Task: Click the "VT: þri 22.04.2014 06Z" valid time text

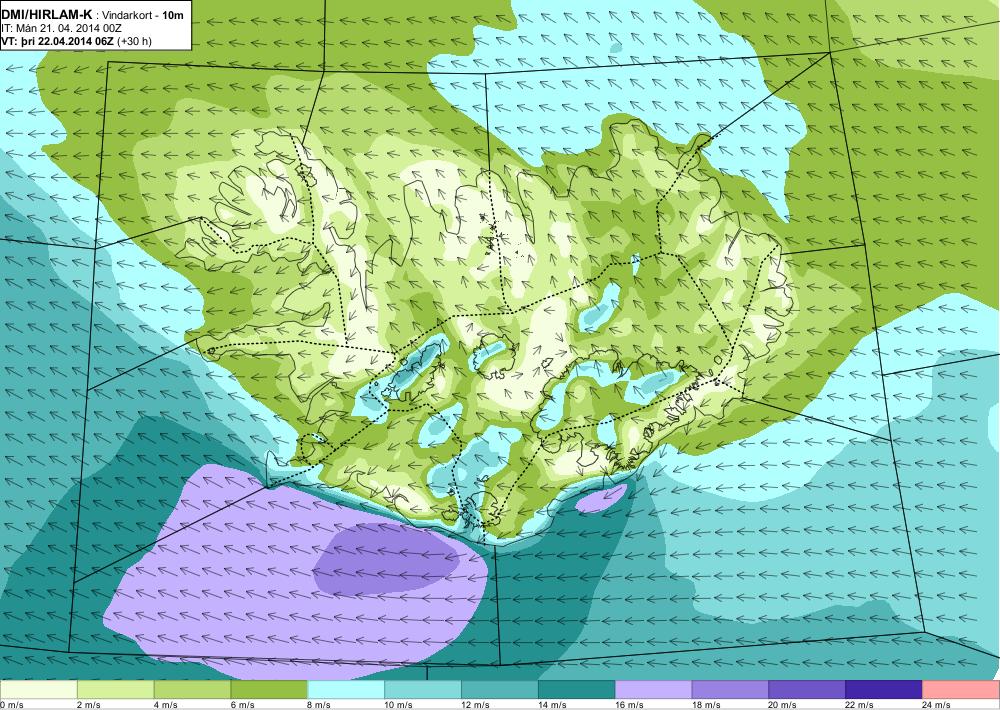Action: click(58, 41)
